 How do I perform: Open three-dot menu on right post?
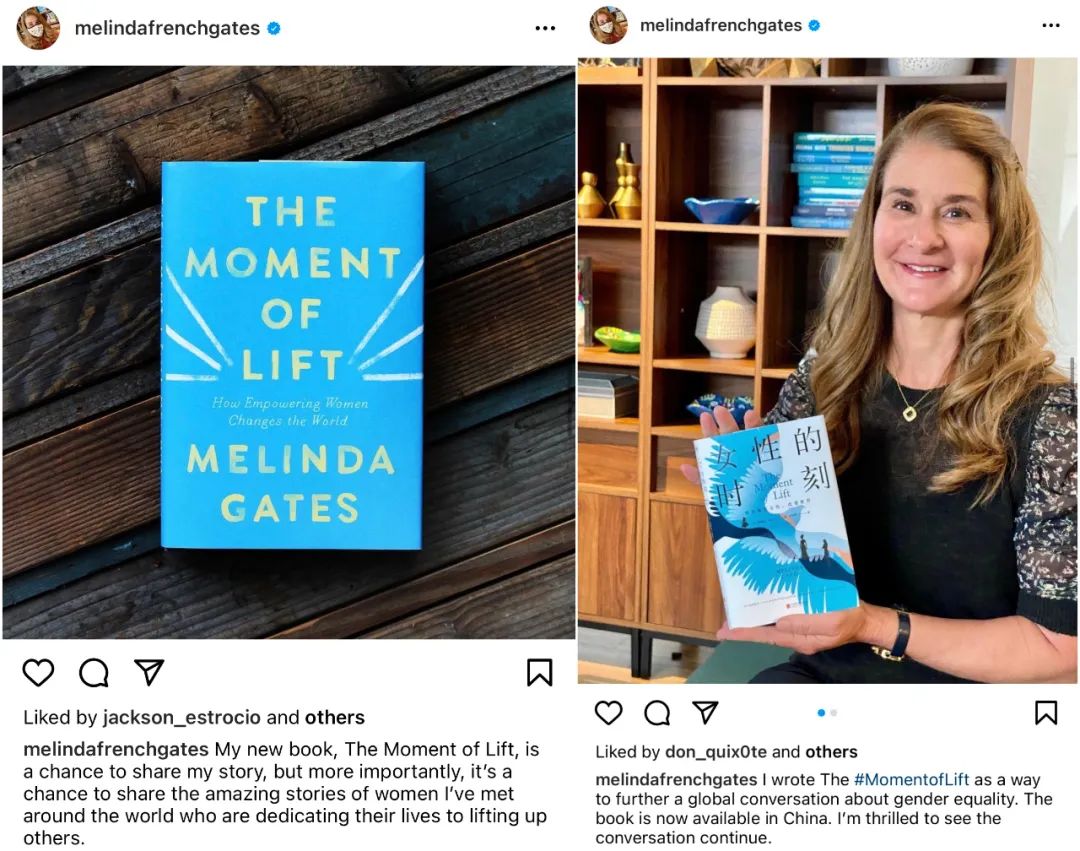point(1051,25)
